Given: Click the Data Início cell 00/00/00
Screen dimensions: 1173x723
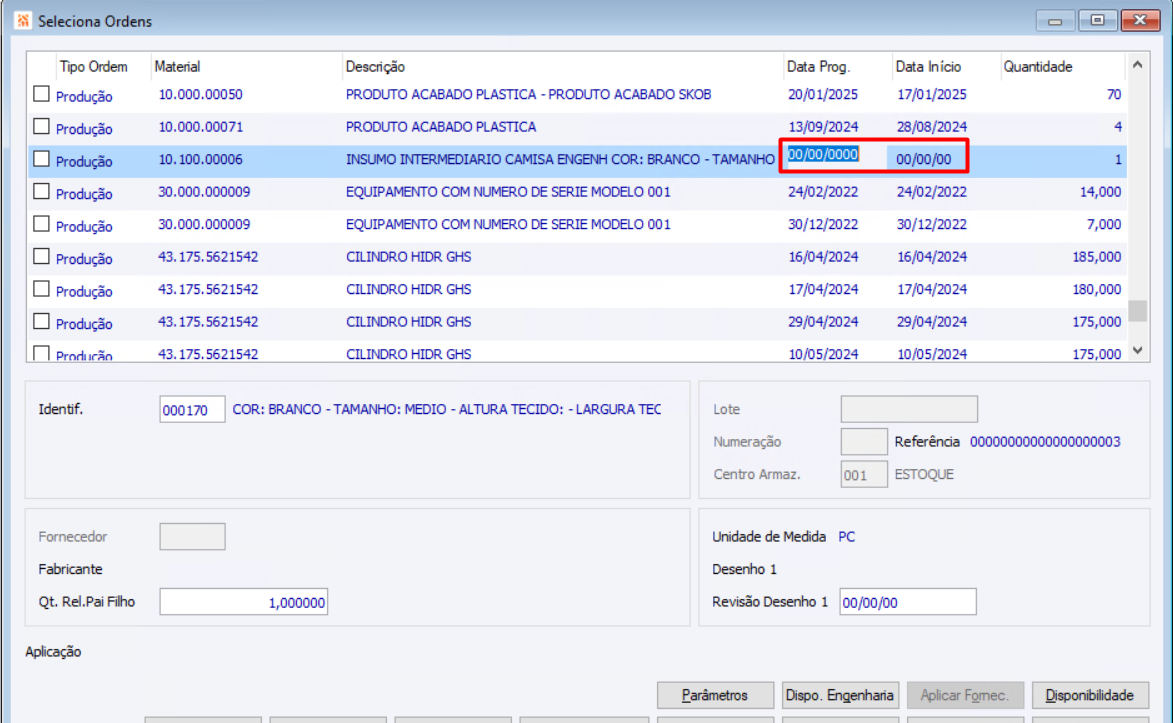Looking at the screenshot, I should (x=924, y=159).
